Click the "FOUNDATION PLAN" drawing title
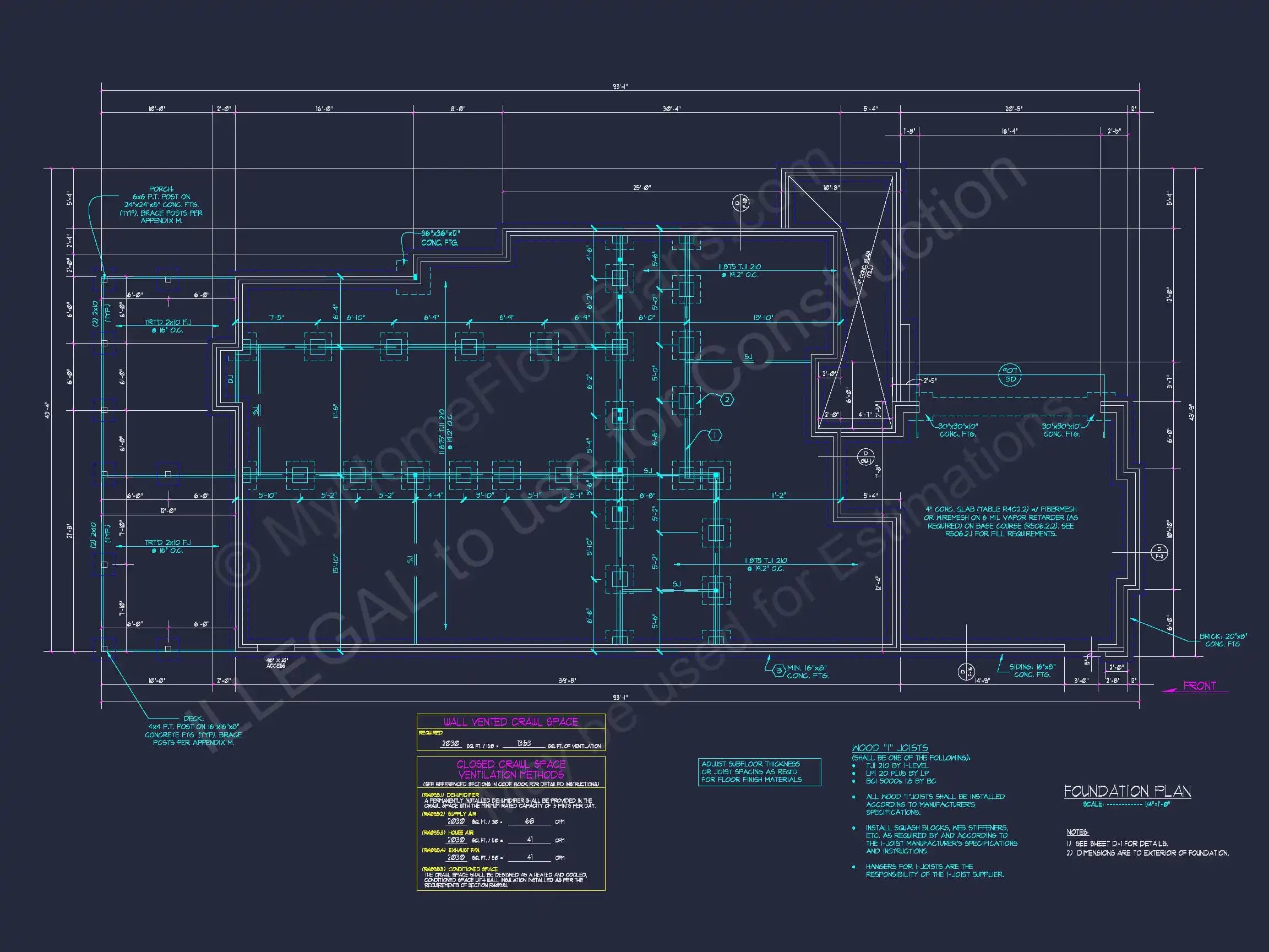This screenshot has width=1269, height=952. click(1127, 791)
